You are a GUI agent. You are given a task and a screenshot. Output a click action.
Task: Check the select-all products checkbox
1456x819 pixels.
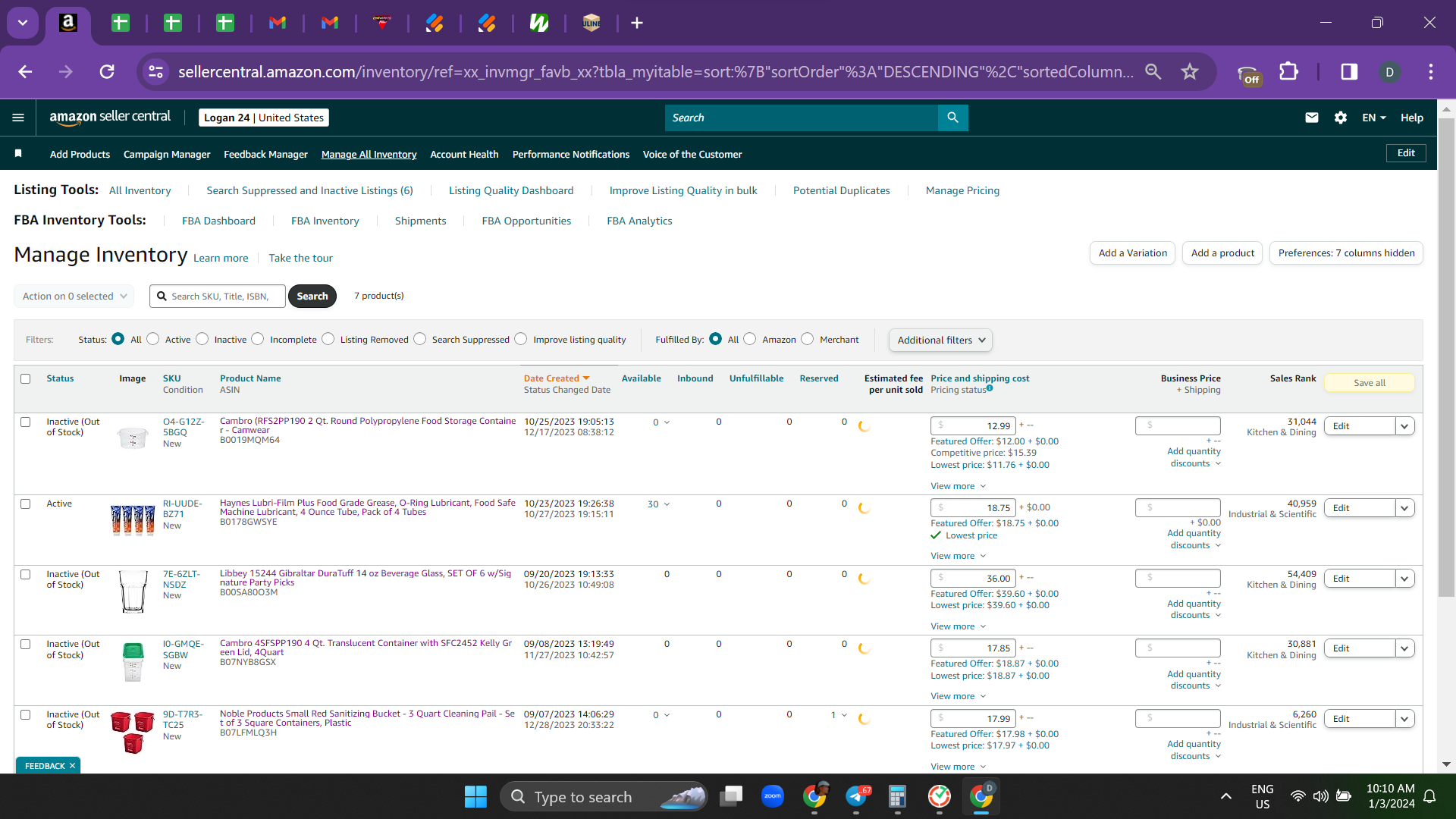pos(26,378)
